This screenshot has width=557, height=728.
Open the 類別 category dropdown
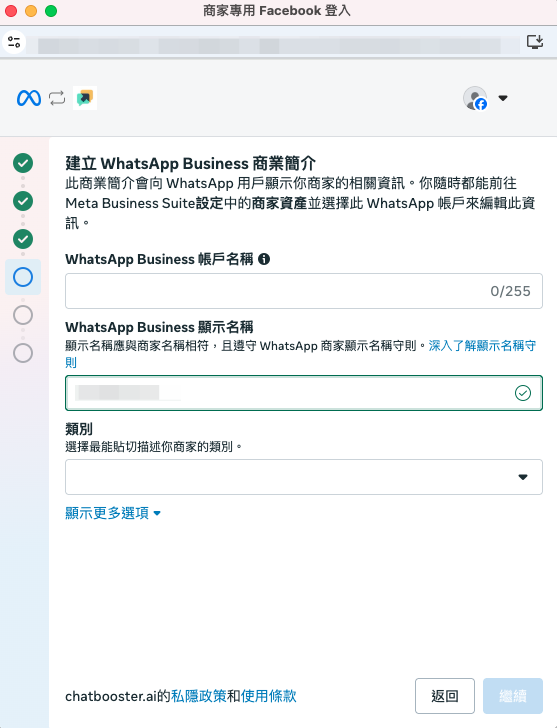[304, 477]
